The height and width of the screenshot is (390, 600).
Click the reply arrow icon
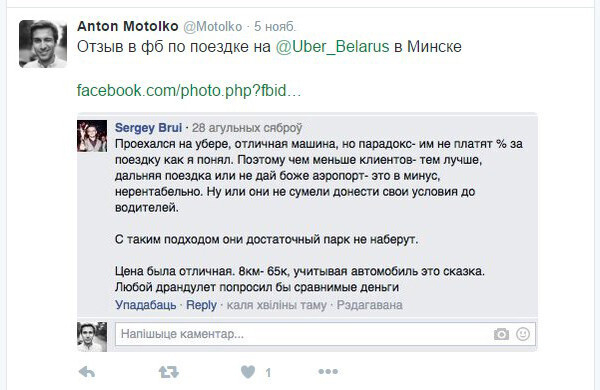tap(86, 372)
